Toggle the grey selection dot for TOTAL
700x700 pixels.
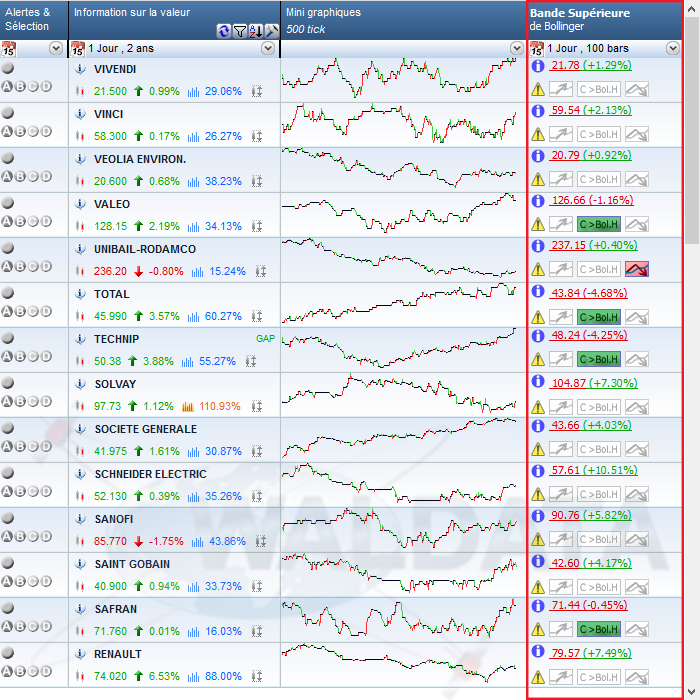tap(8, 293)
